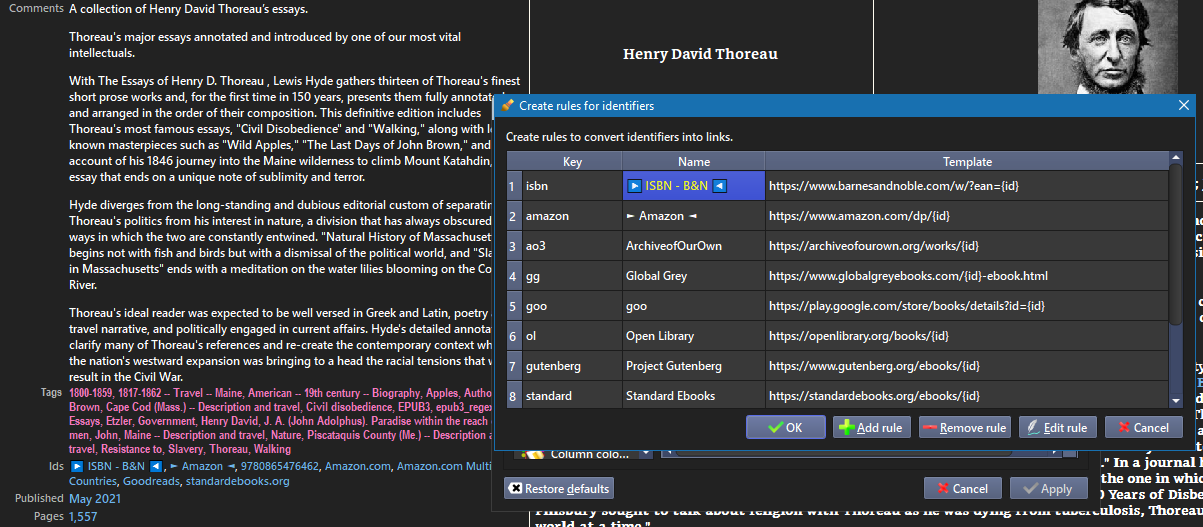Select the amazon key cell

(572, 216)
